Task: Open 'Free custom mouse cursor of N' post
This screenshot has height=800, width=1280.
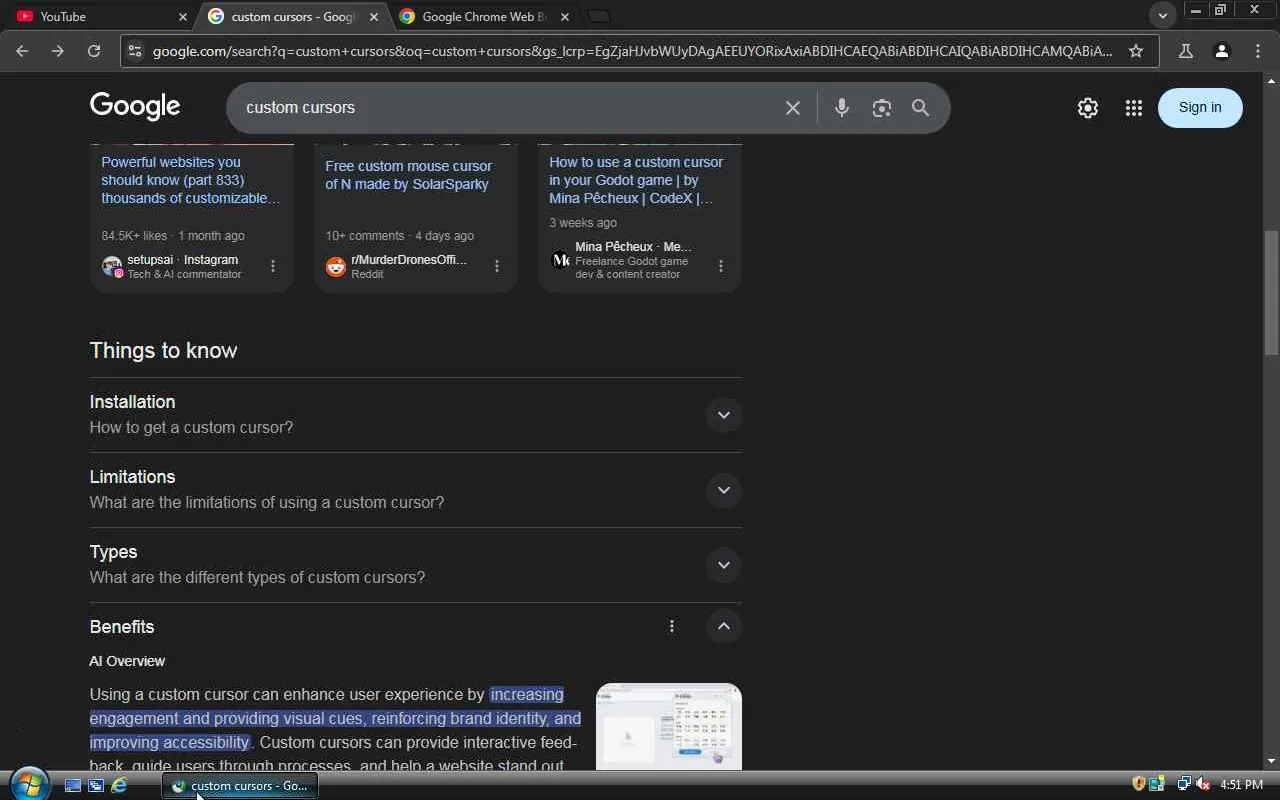Action: click(409, 175)
